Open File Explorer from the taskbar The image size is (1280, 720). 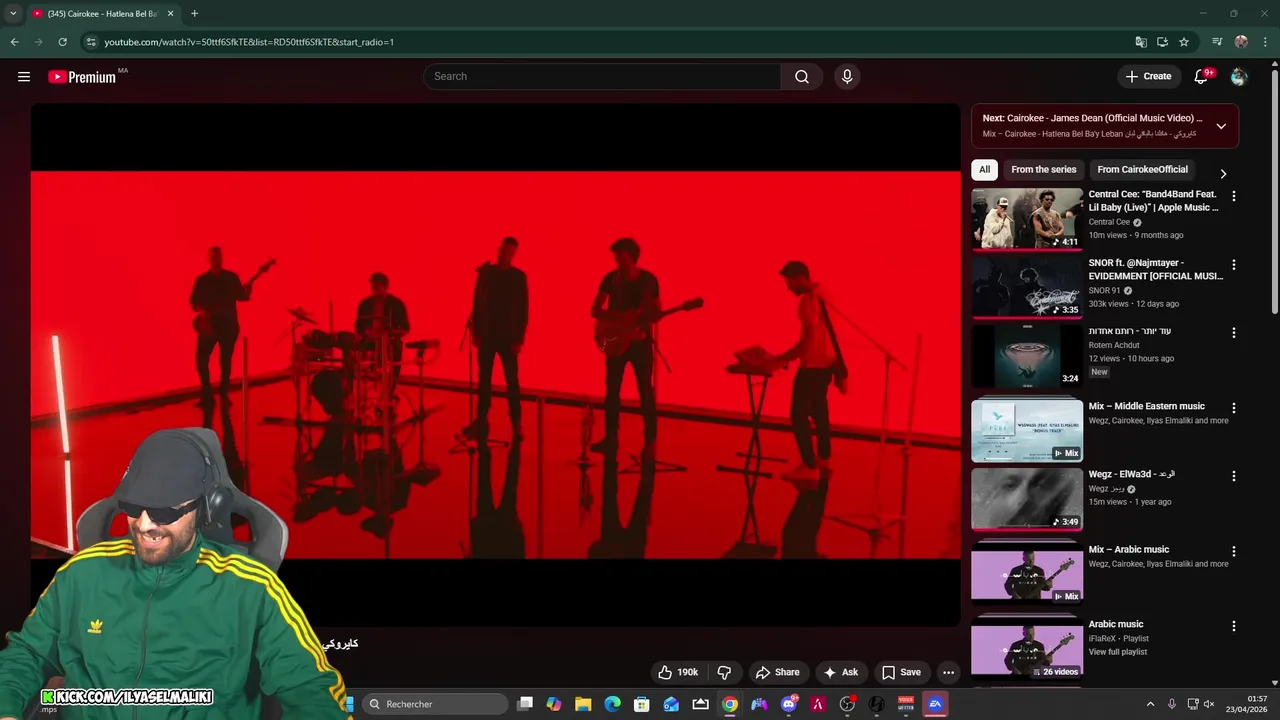tap(583, 704)
